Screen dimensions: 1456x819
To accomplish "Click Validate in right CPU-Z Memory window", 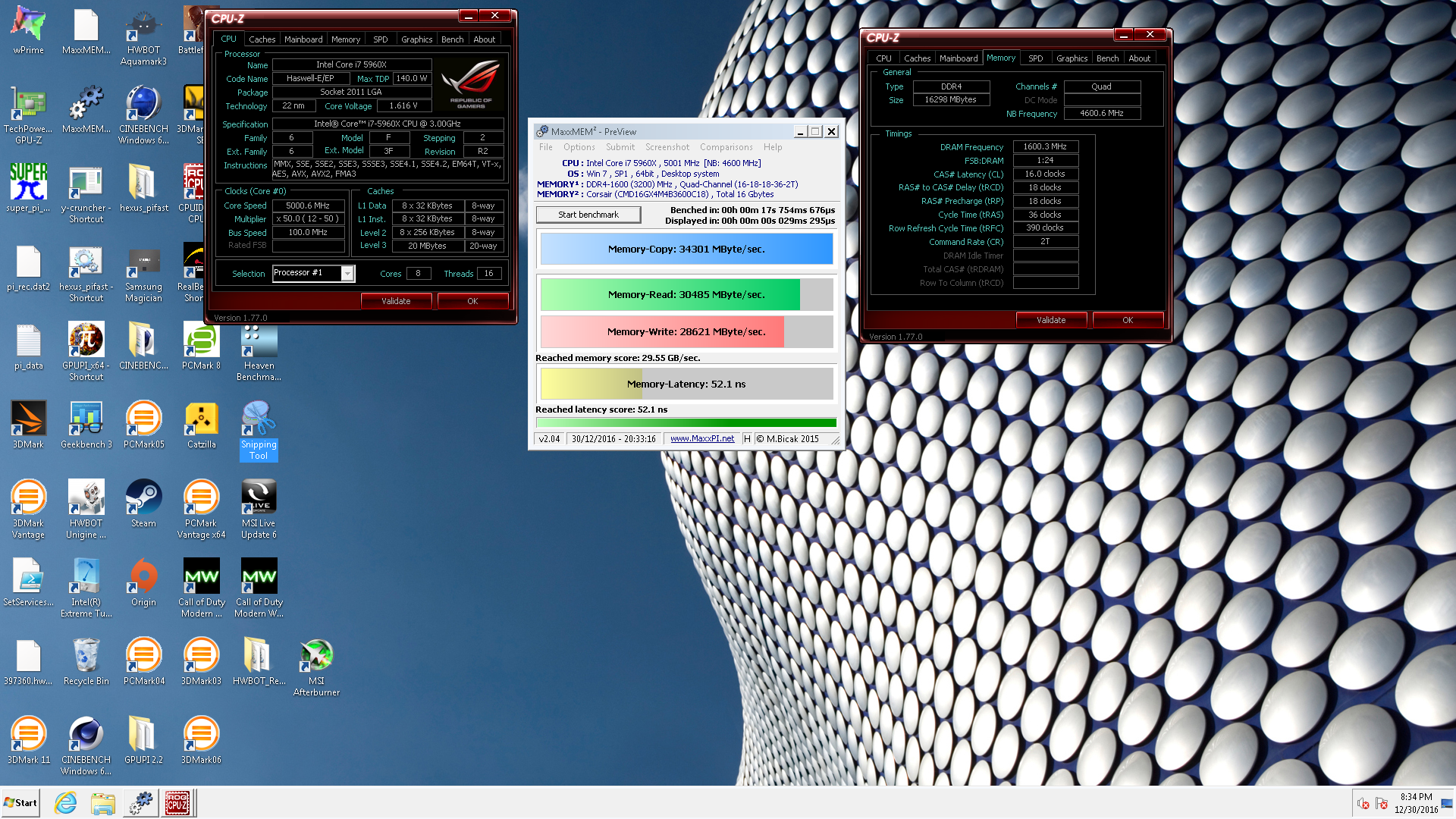I will click(1051, 320).
